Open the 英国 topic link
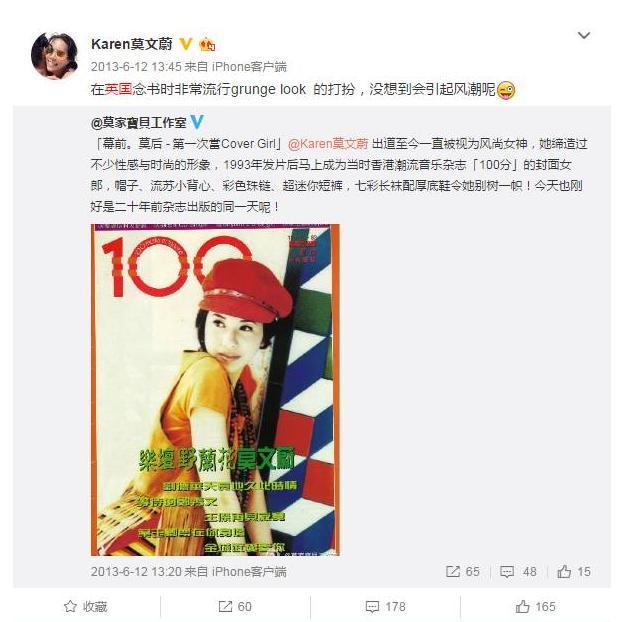Viewport: 618px width, 622px height. [118, 89]
